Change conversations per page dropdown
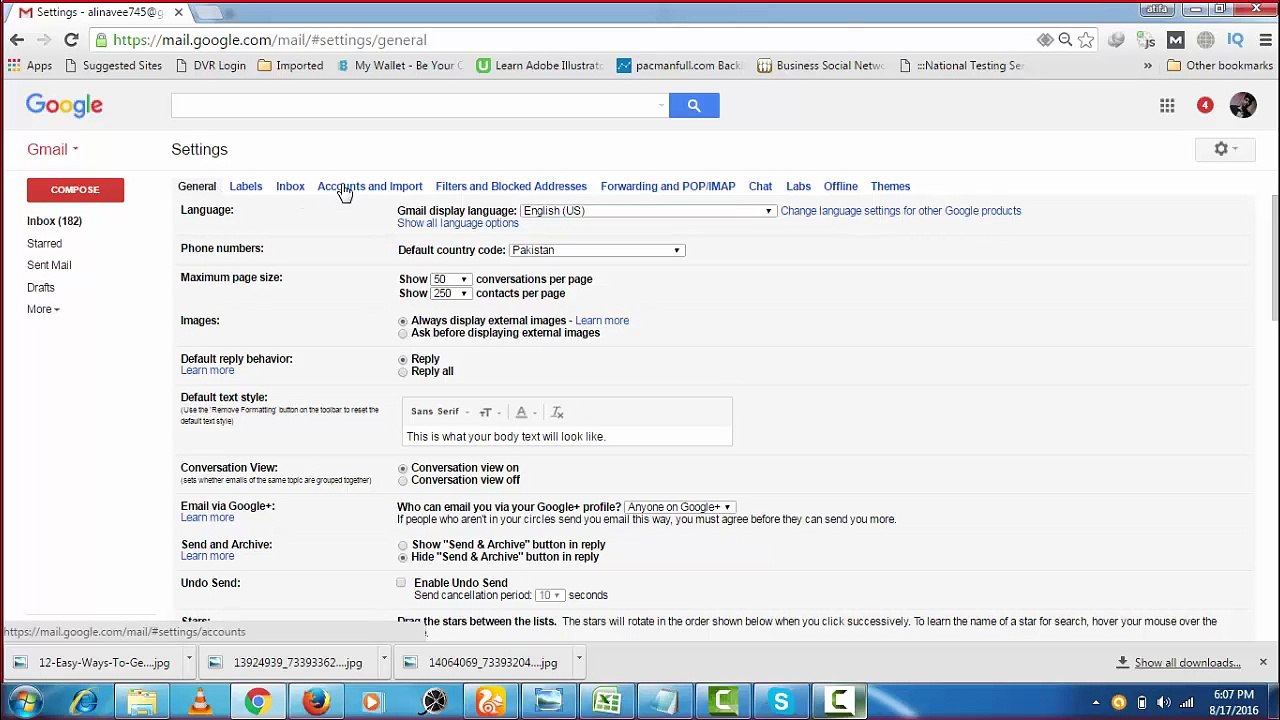 (x=450, y=279)
